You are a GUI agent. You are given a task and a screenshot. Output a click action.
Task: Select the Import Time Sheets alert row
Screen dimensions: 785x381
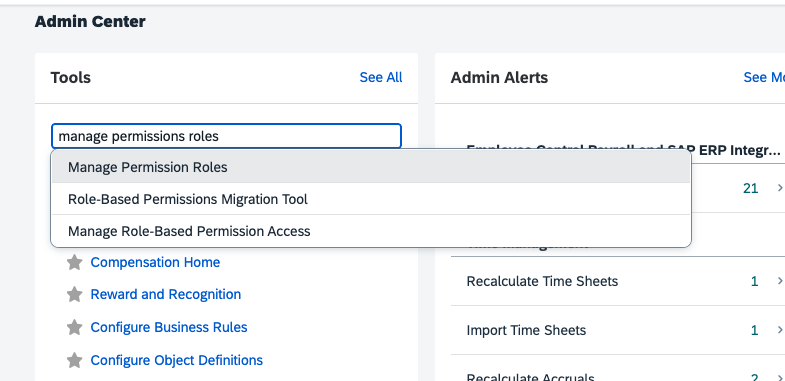(x=618, y=330)
